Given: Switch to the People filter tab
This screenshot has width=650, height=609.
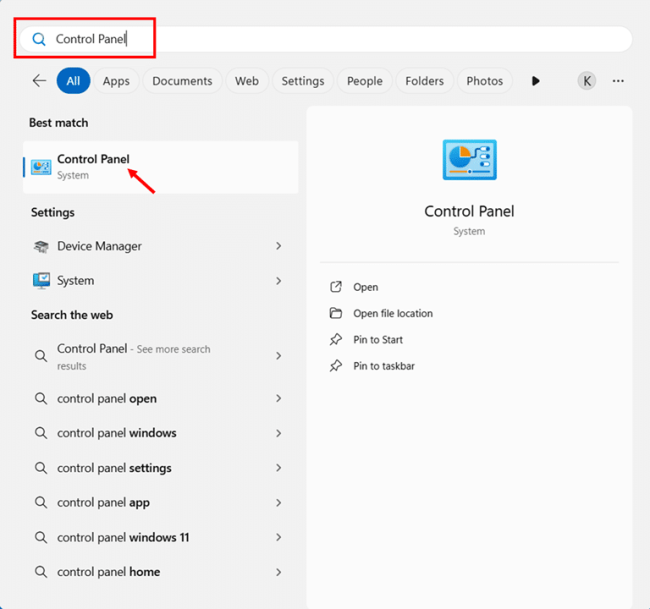Looking at the screenshot, I should tap(364, 80).
